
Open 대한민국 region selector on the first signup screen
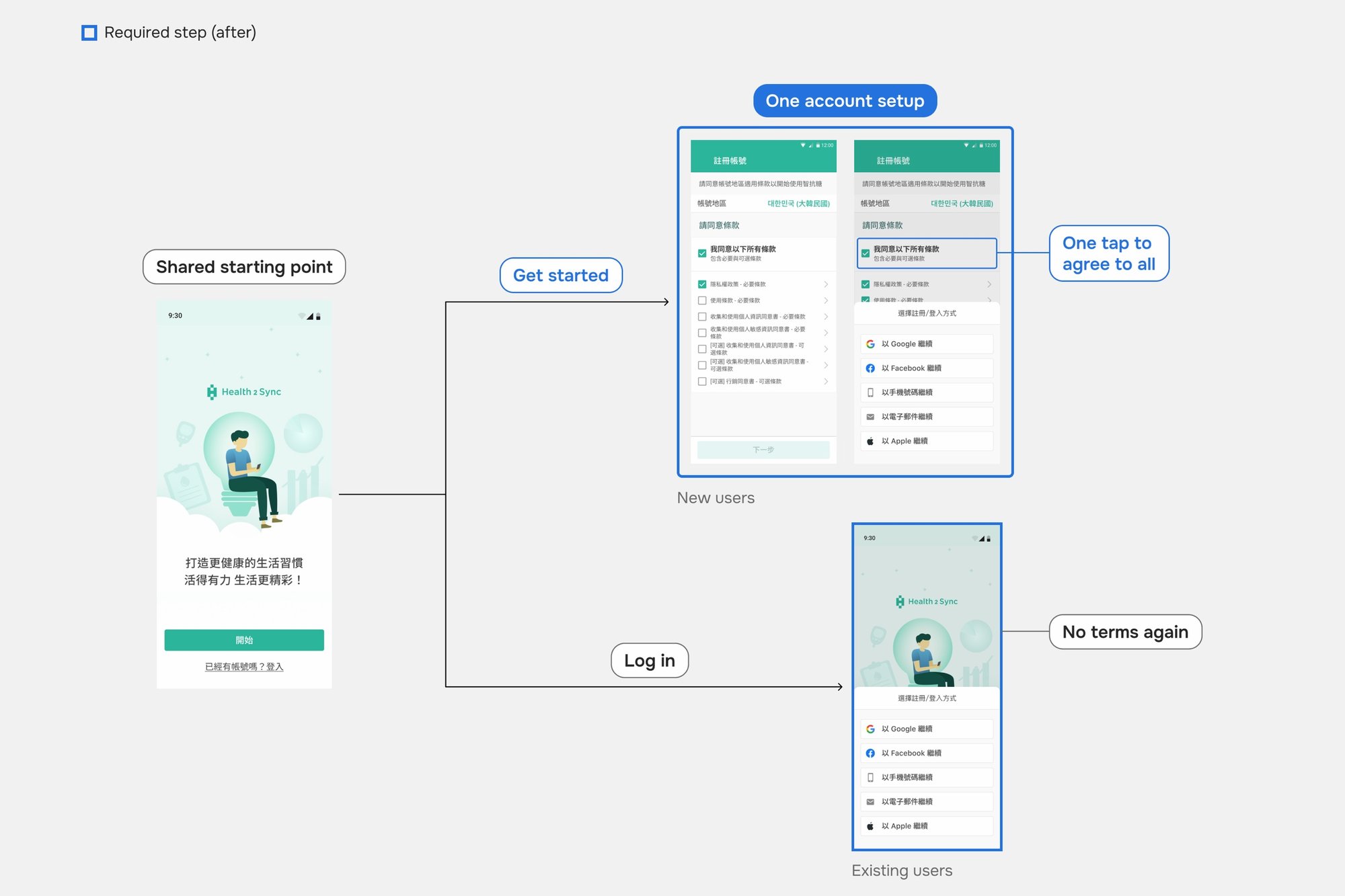coord(798,204)
